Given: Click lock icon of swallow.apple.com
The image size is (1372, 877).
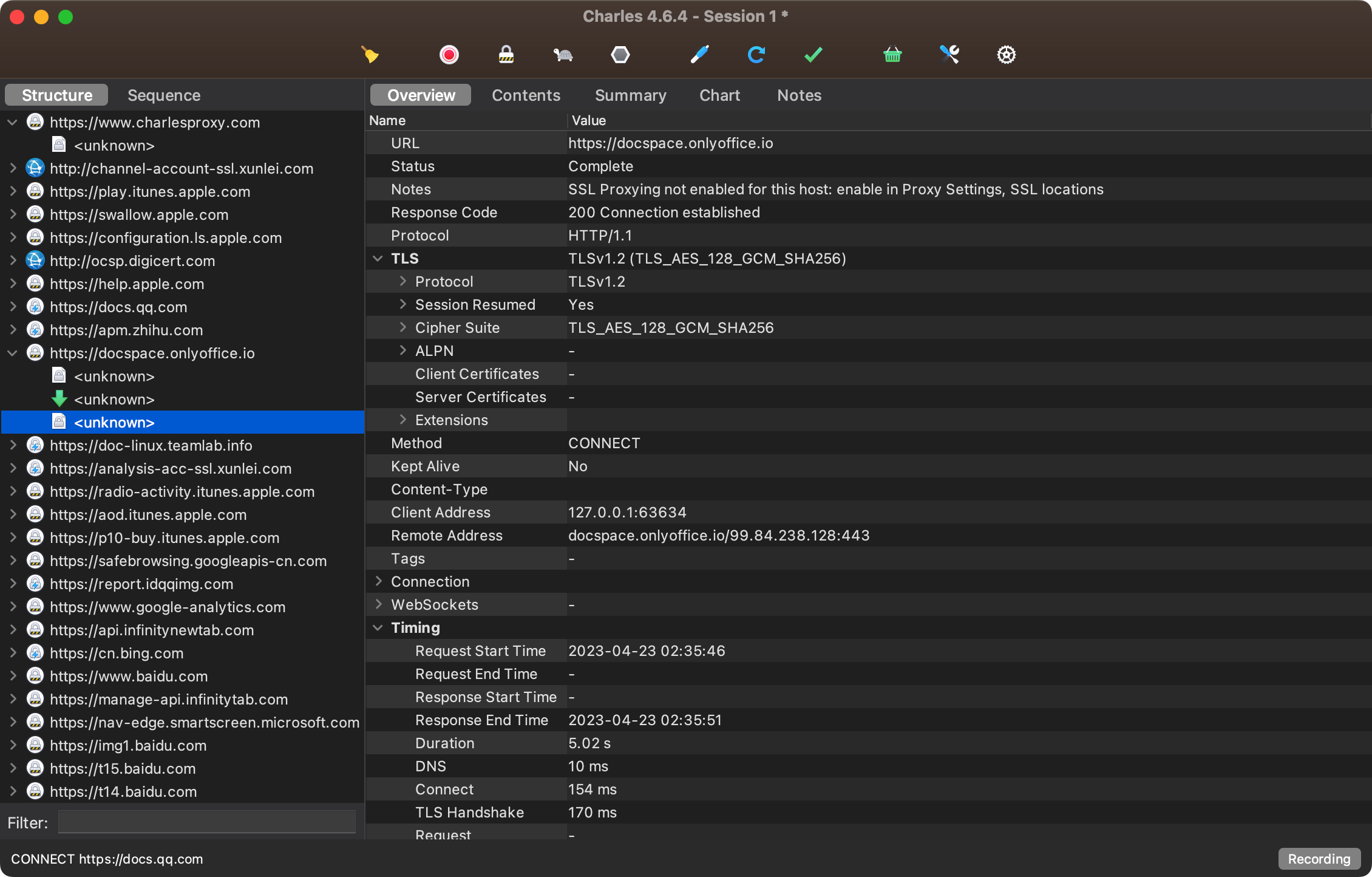Looking at the screenshot, I should [x=35, y=214].
